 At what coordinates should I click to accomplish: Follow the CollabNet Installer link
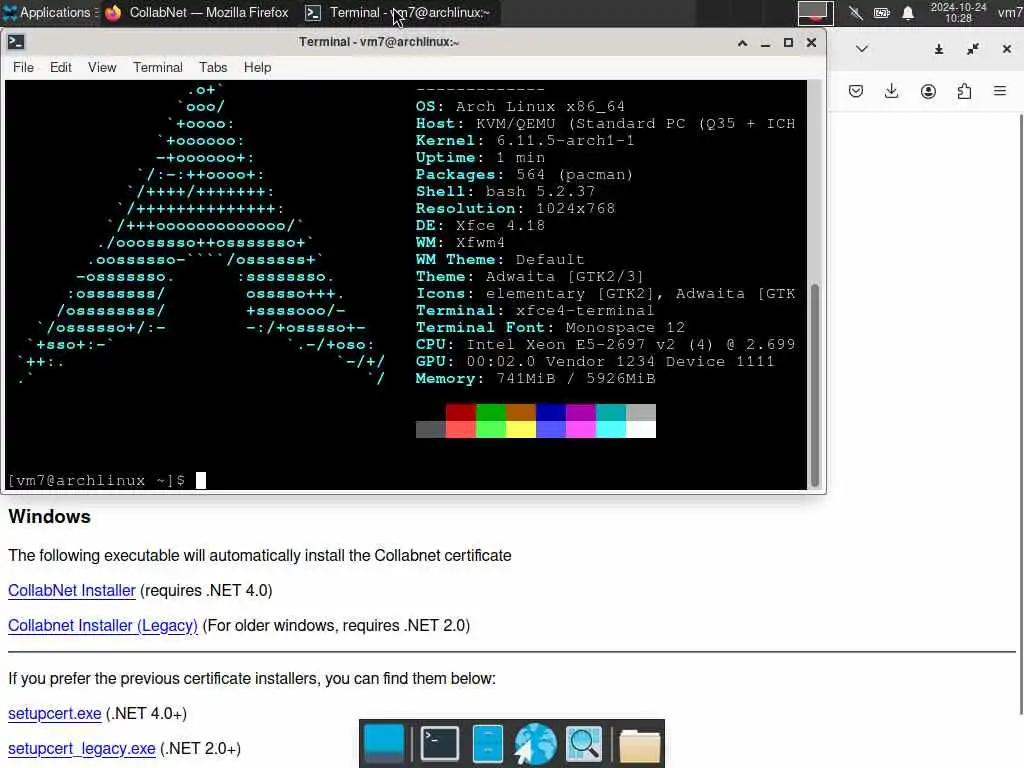click(72, 590)
